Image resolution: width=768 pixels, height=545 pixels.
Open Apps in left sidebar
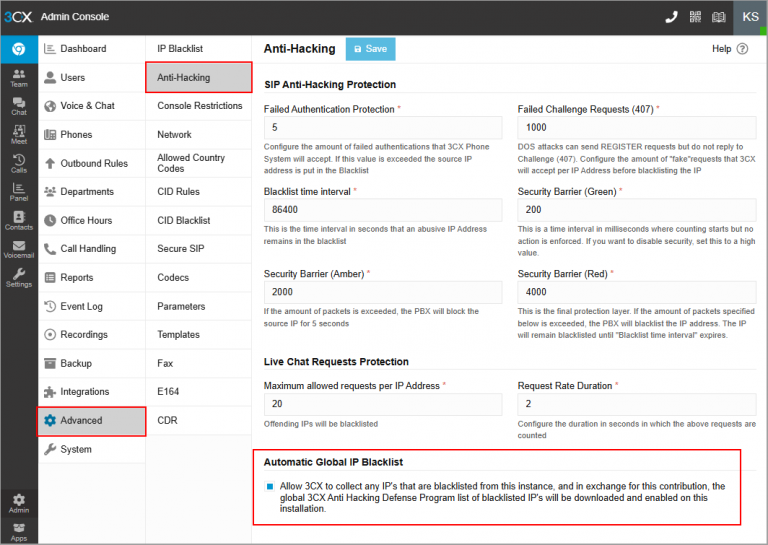19,532
